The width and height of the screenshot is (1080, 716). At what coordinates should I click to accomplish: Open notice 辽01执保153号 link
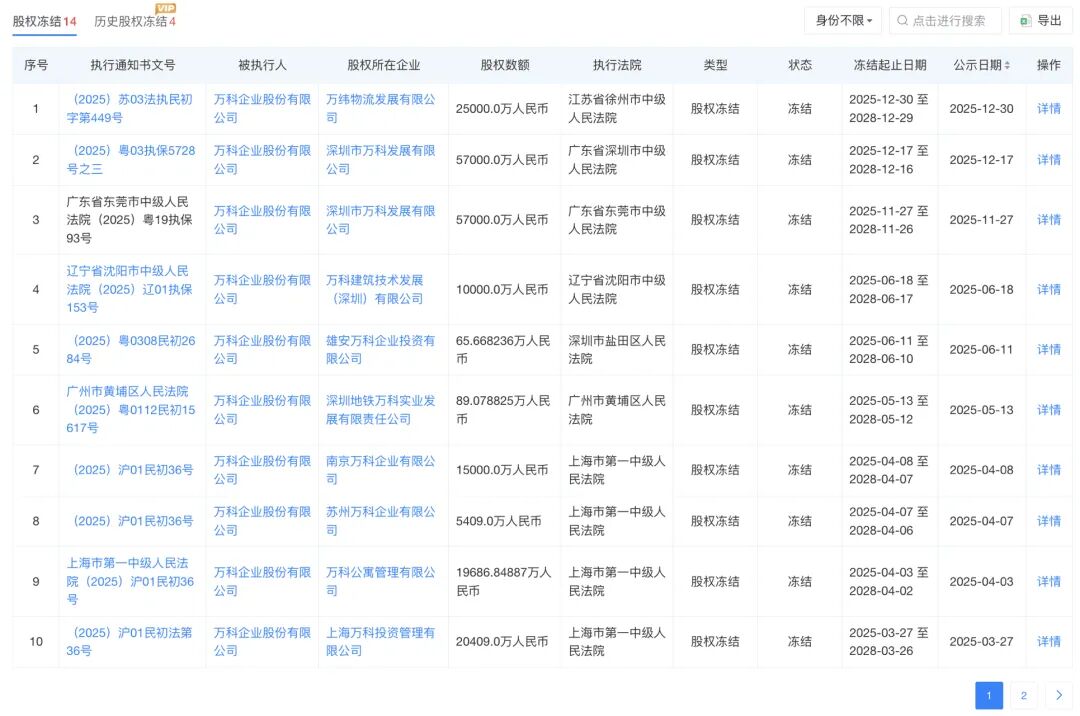click(x=129, y=289)
